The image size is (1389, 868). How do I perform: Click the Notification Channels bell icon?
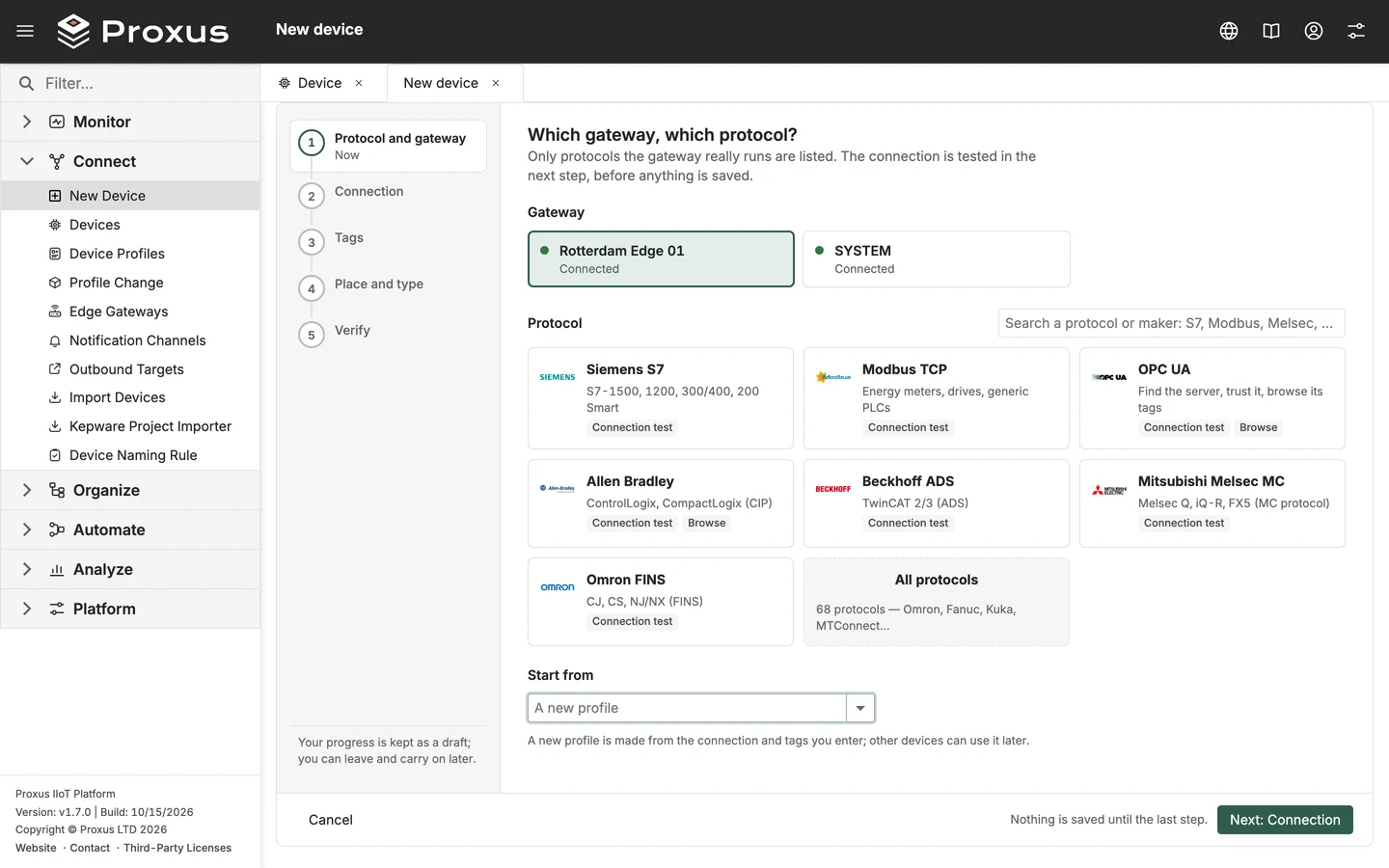(55, 340)
